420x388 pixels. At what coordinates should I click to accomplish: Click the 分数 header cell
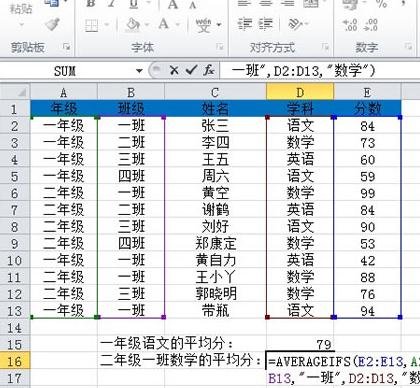367,109
